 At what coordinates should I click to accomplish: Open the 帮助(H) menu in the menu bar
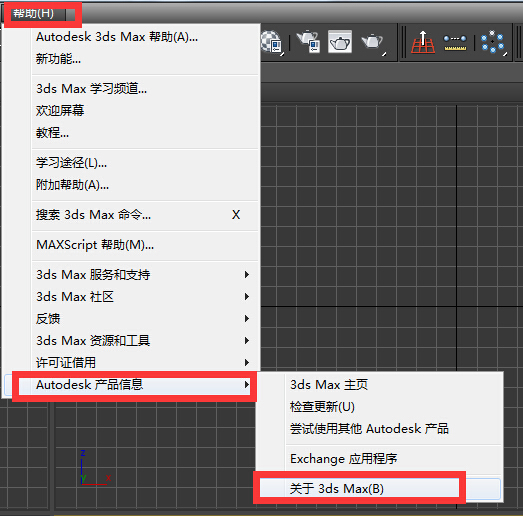(33, 14)
